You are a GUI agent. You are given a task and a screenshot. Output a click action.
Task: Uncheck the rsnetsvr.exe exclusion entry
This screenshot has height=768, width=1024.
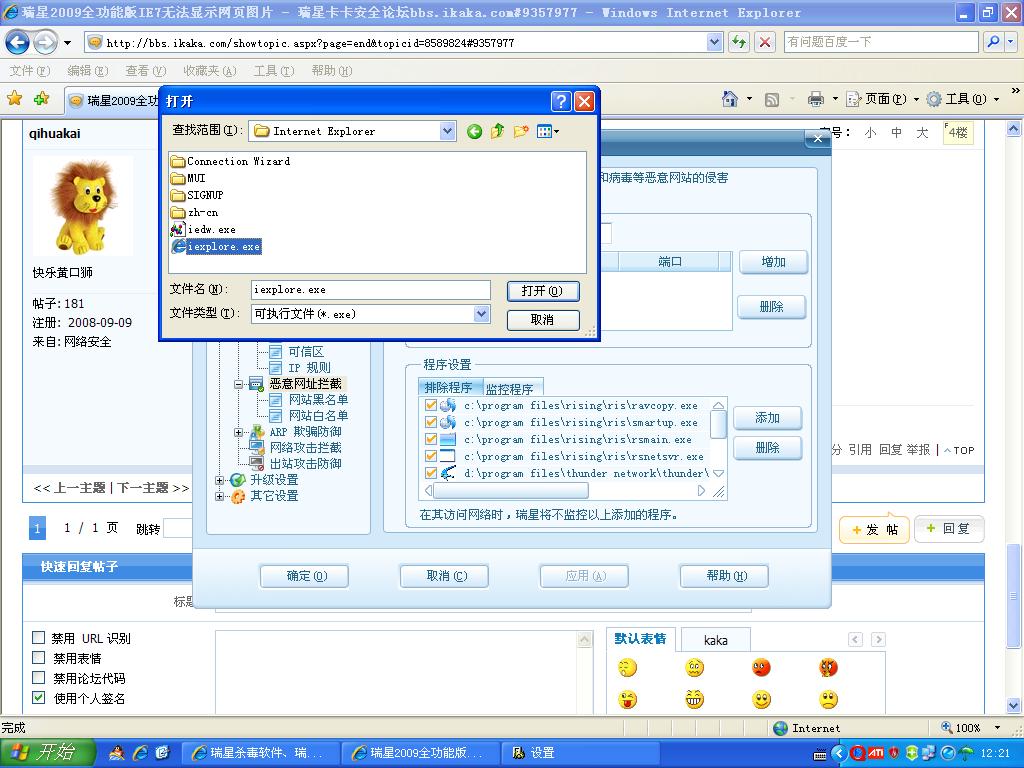pos(430,456)
